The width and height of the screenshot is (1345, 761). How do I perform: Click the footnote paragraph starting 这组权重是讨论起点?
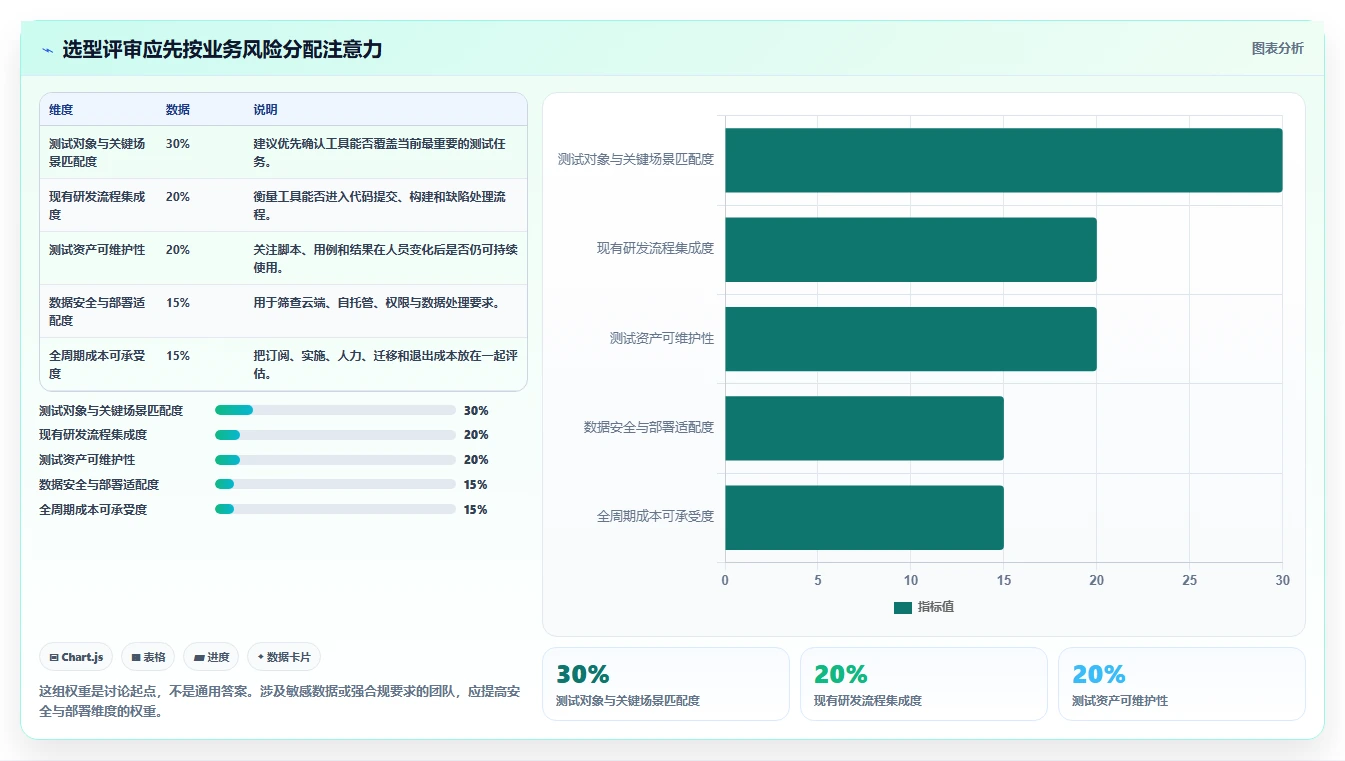click(278, 702)
